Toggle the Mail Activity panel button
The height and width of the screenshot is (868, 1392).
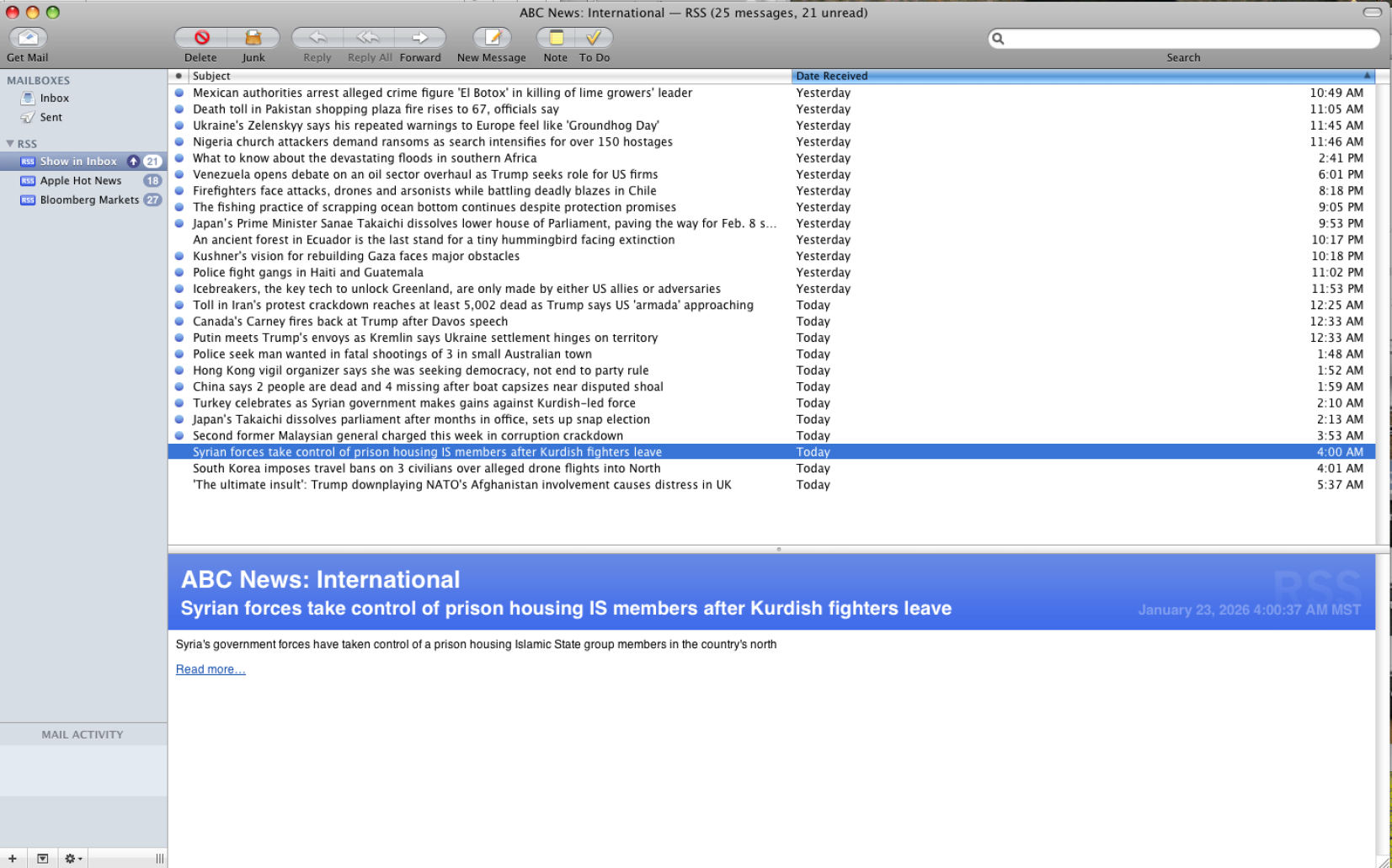42,859
